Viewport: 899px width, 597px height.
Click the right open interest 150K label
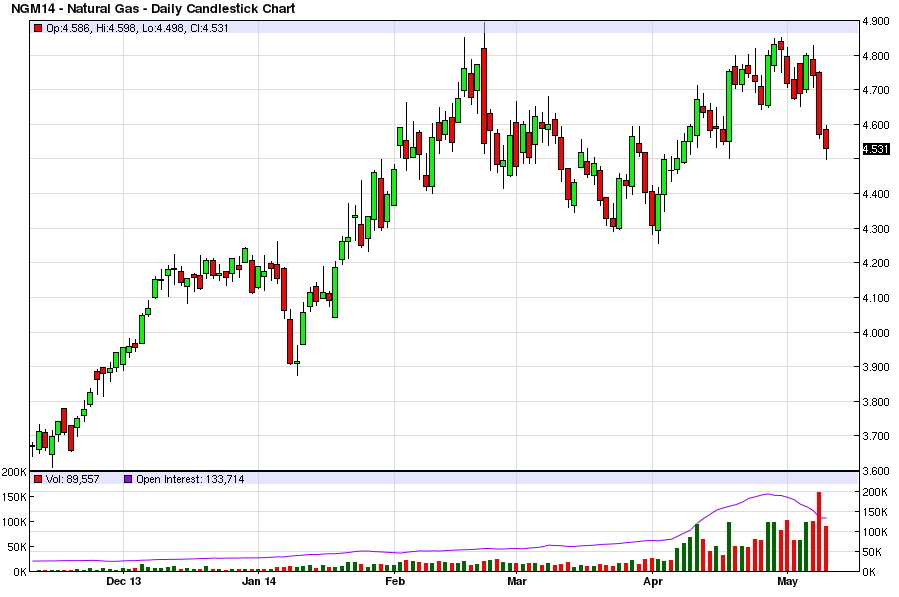pos(875,512)
